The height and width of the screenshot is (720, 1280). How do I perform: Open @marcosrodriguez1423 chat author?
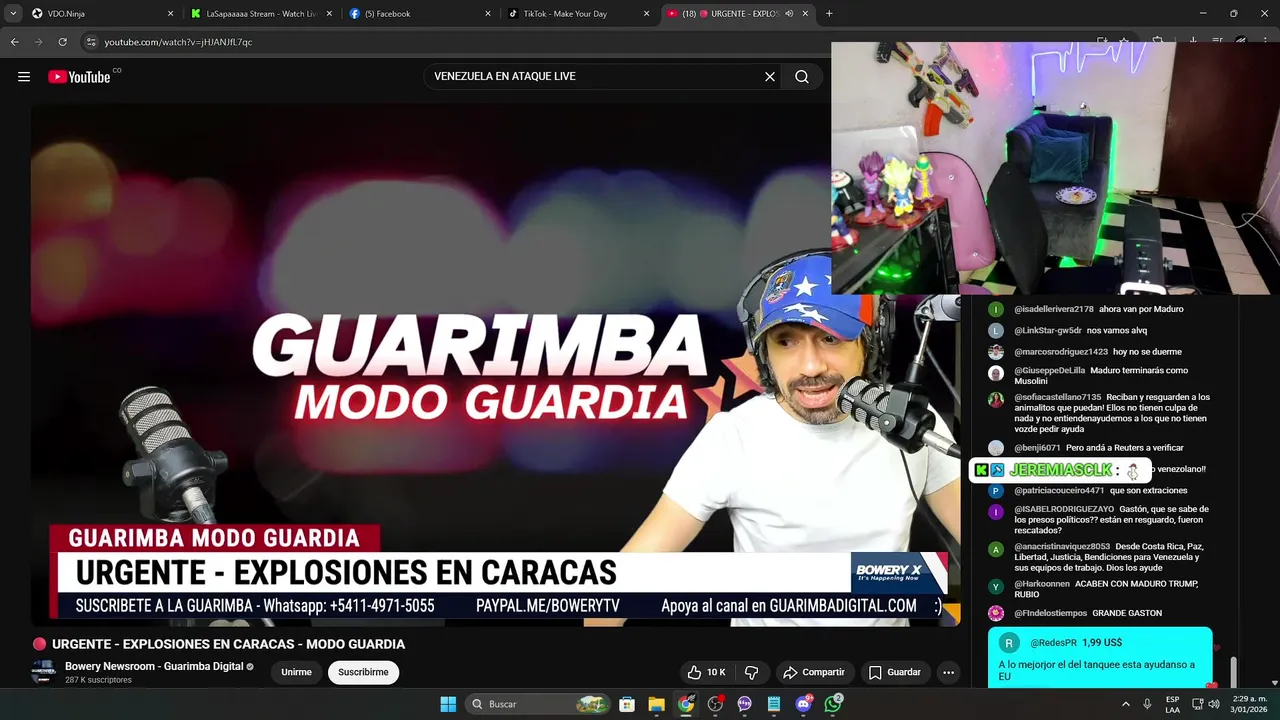click(x=1061, y=352)
